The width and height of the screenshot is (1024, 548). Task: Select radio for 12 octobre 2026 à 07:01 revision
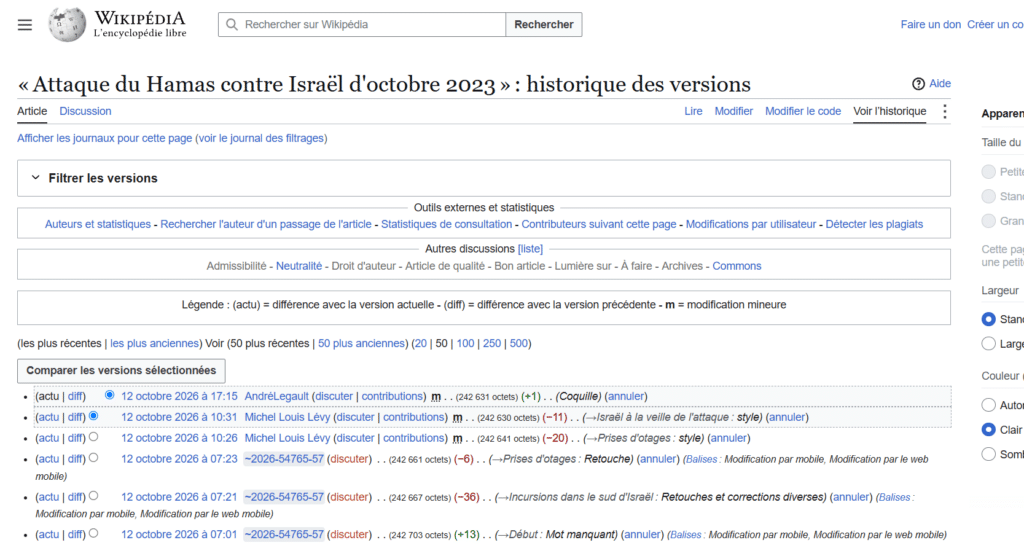pyautogui.click(x=93, y=533)
